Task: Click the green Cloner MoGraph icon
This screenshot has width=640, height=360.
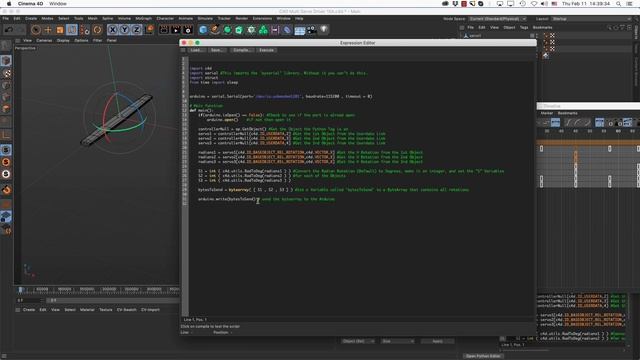Action: tap(251, 30)
